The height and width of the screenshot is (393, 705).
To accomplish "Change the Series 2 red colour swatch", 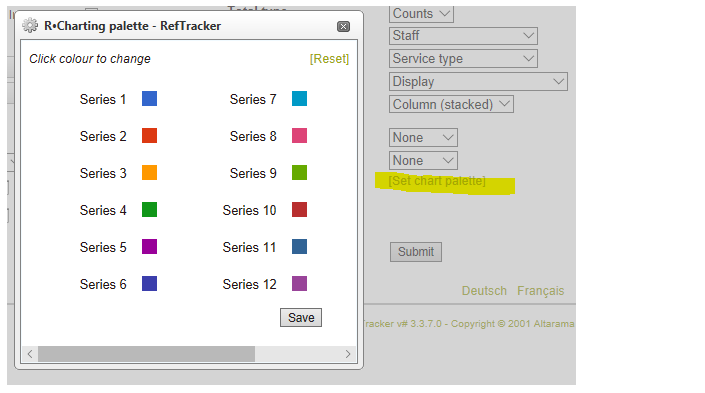I will pyautogui.click(x=149, y=135).
